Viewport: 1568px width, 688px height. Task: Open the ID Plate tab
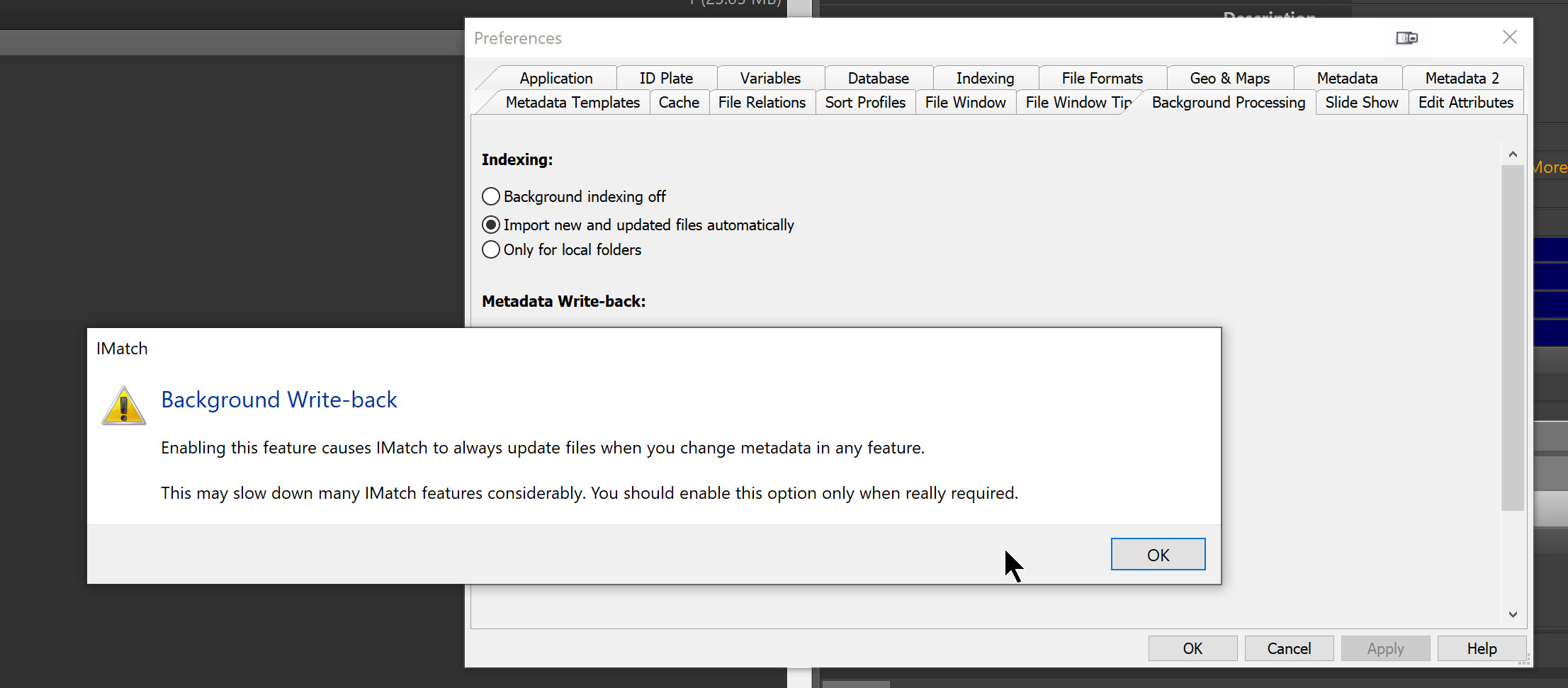click(666, 78)
